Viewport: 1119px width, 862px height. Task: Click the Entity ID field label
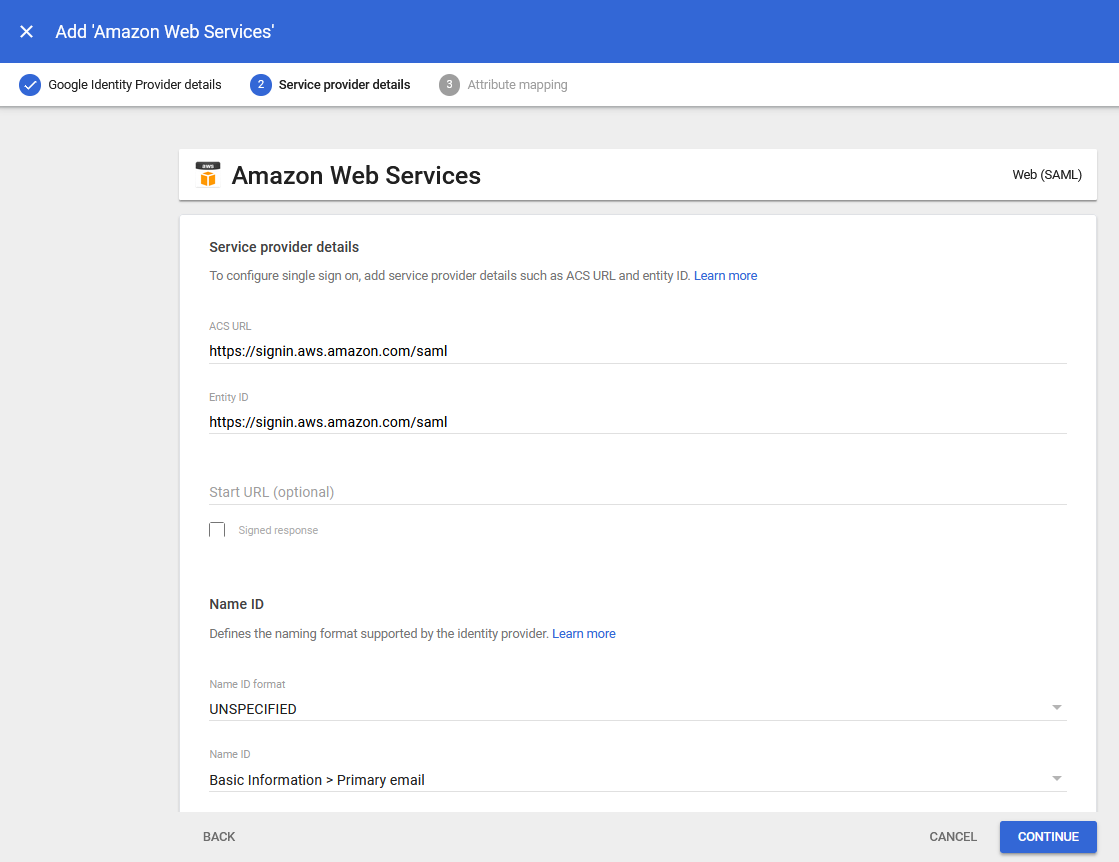point(228,397)
